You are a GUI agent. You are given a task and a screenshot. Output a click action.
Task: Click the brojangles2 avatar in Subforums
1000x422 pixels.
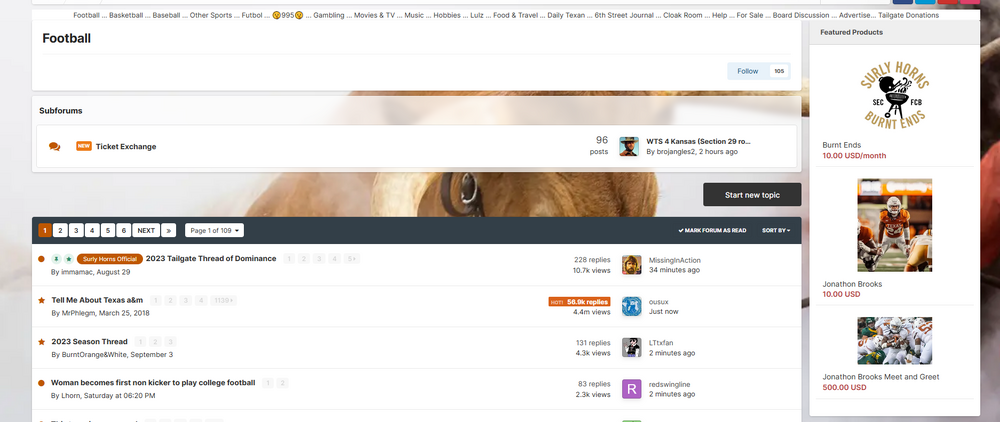(x=629, y=147)
